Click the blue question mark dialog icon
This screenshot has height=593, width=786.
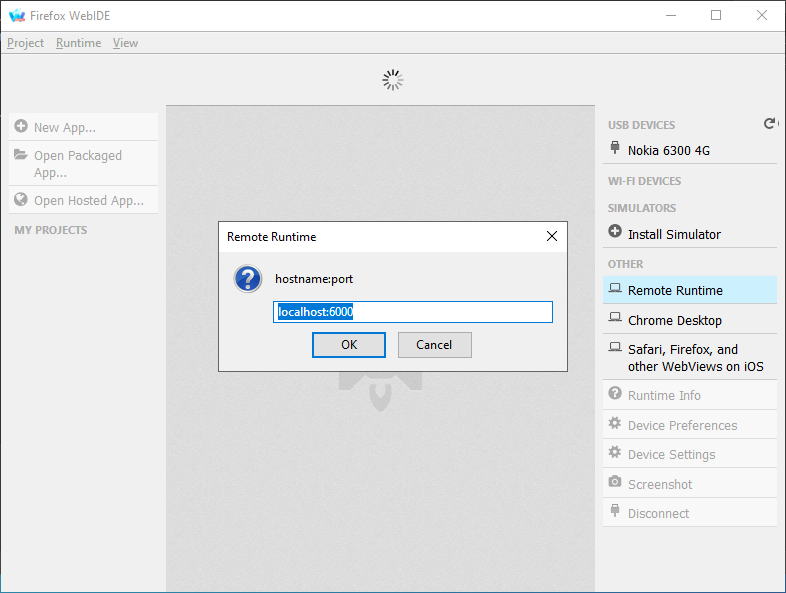[248, 279]
